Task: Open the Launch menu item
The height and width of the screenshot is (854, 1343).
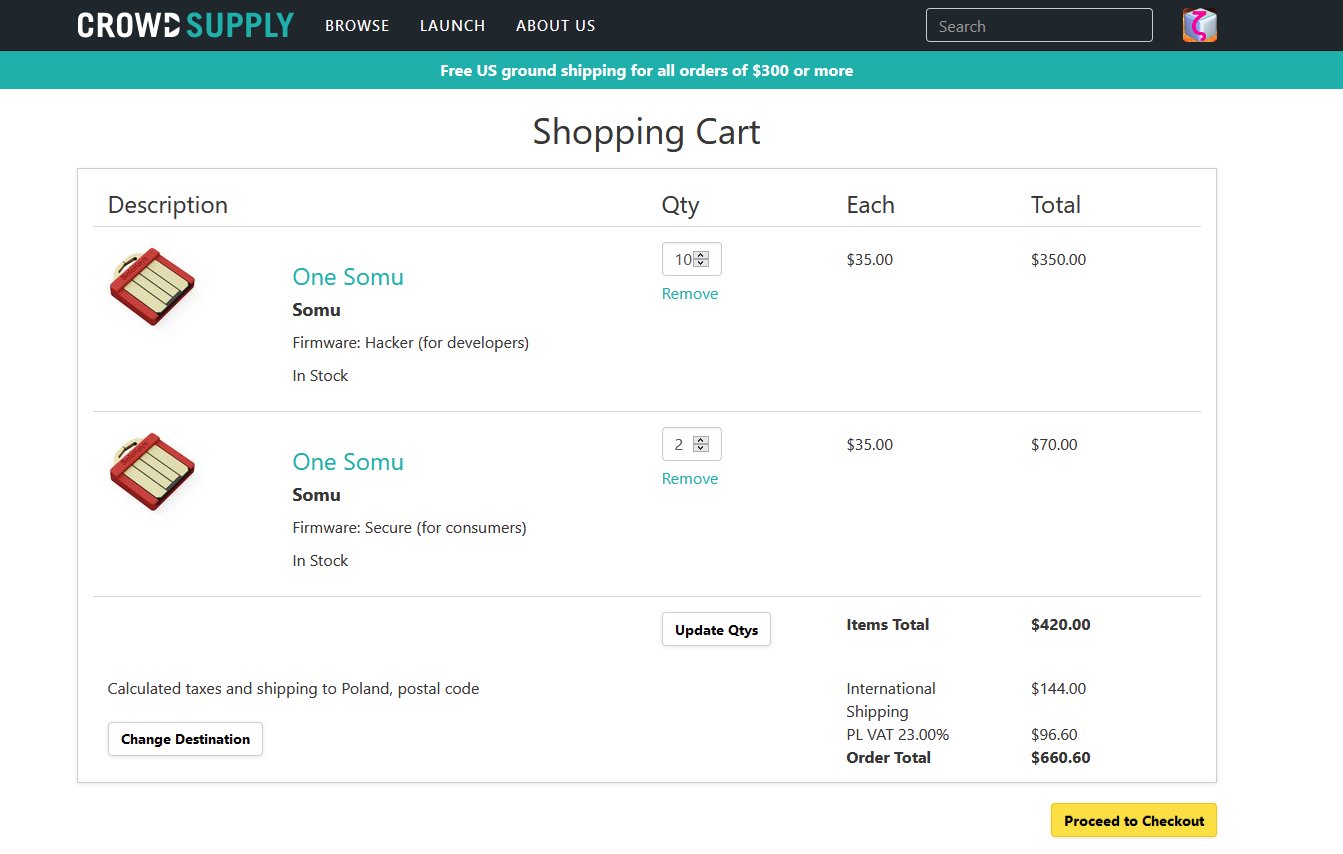Action: pos(452,26)
